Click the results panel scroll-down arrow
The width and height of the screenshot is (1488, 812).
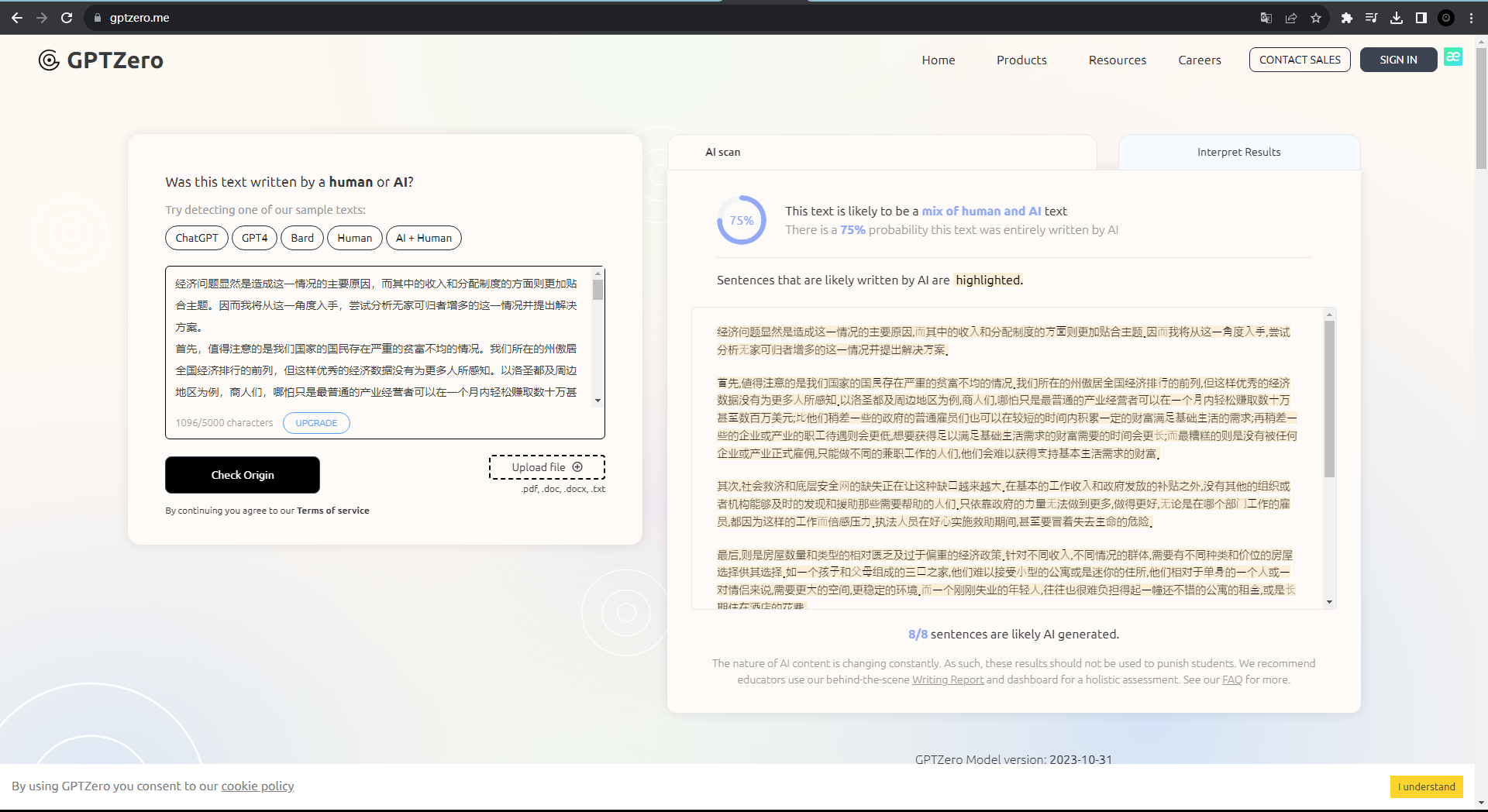tap(1329, 602)
